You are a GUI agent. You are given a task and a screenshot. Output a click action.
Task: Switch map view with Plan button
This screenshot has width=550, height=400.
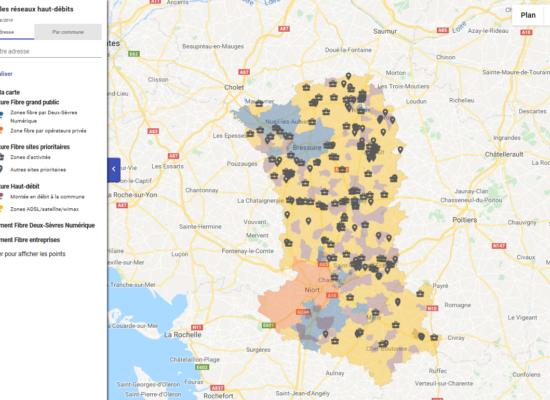click(x=528, y=15)
